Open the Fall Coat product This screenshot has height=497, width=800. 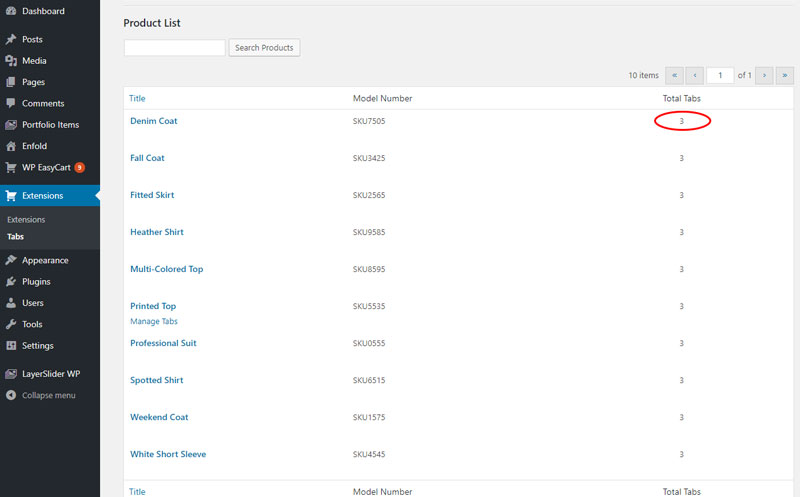147,158
